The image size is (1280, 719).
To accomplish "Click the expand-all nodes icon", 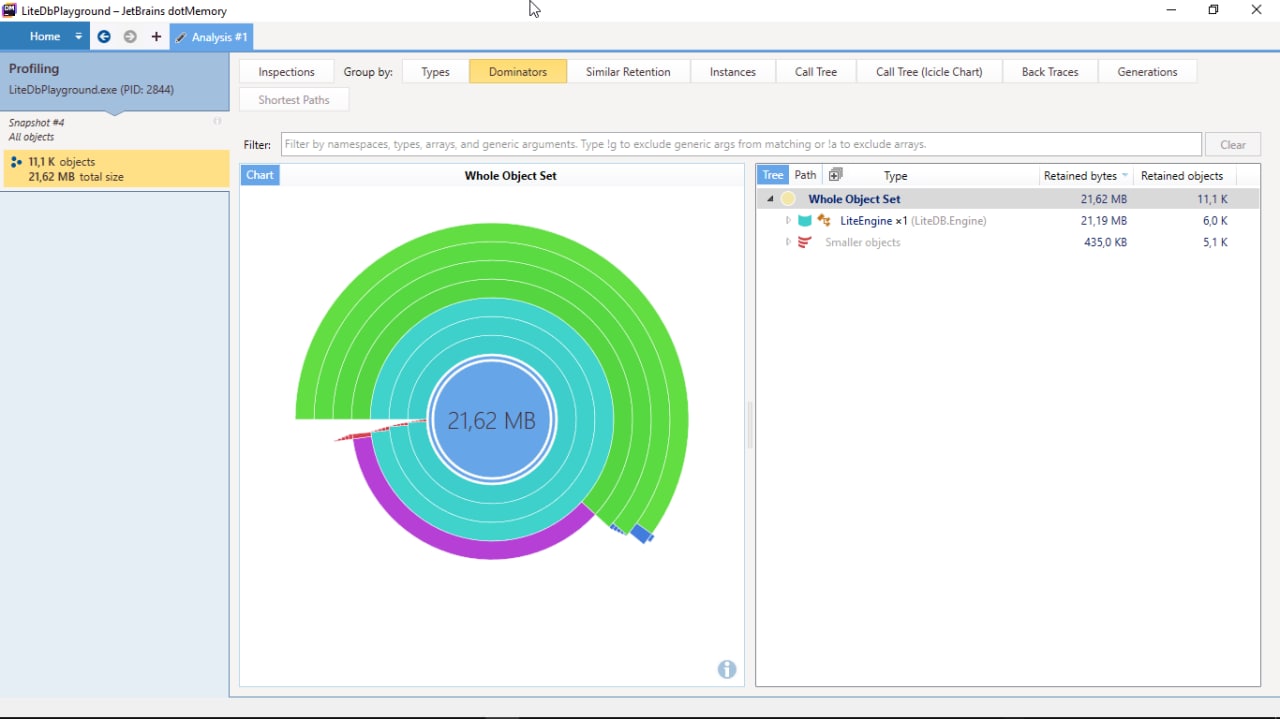I will tap(836, 175).
